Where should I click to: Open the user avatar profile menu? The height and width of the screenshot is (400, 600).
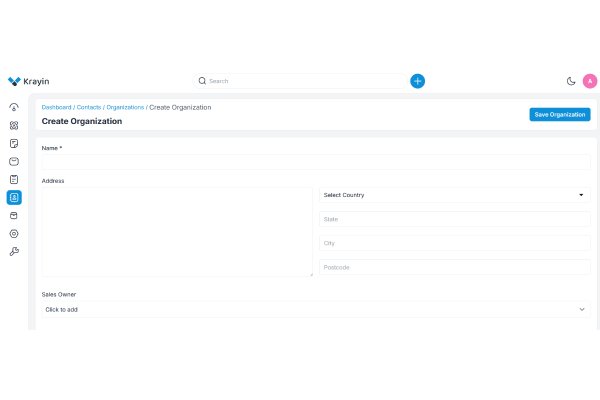tap(590, 81)
